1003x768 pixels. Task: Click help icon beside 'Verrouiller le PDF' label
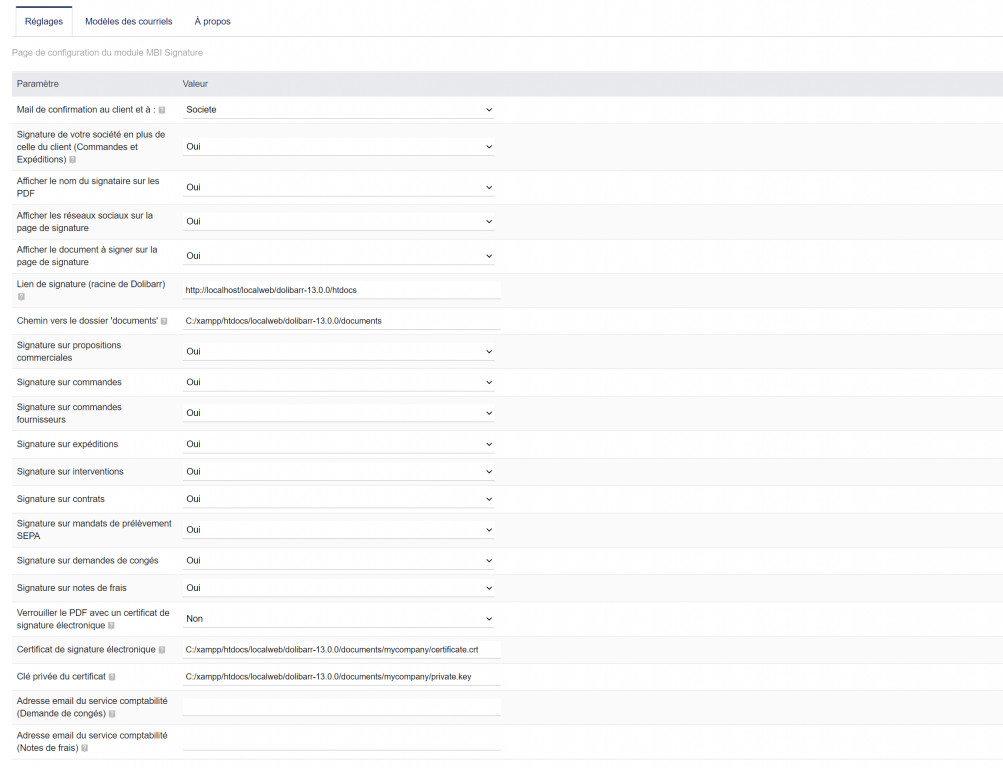pyautogui.click(x=111, y=625)
